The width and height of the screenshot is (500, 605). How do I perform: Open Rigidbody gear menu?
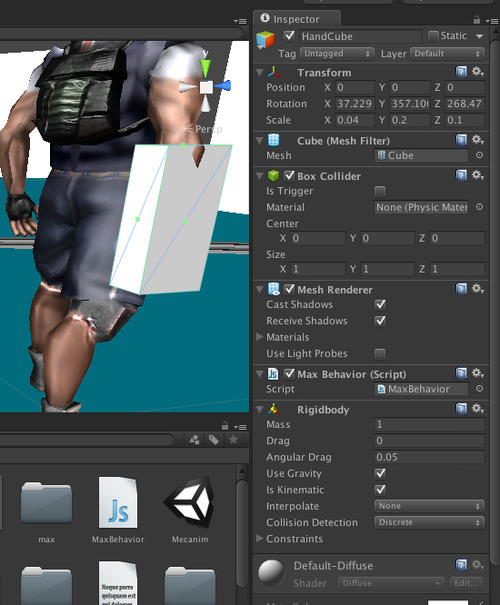[478, 409]
